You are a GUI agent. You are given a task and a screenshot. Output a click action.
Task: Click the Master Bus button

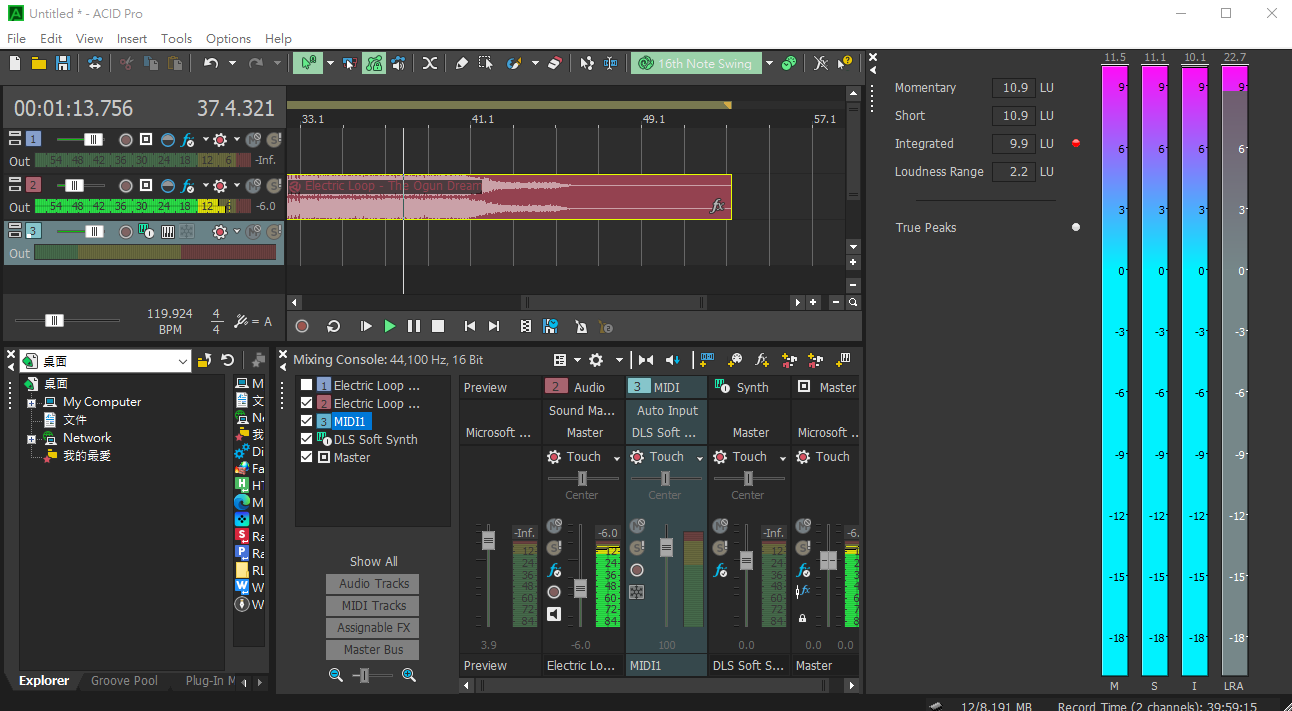[374, 650]
